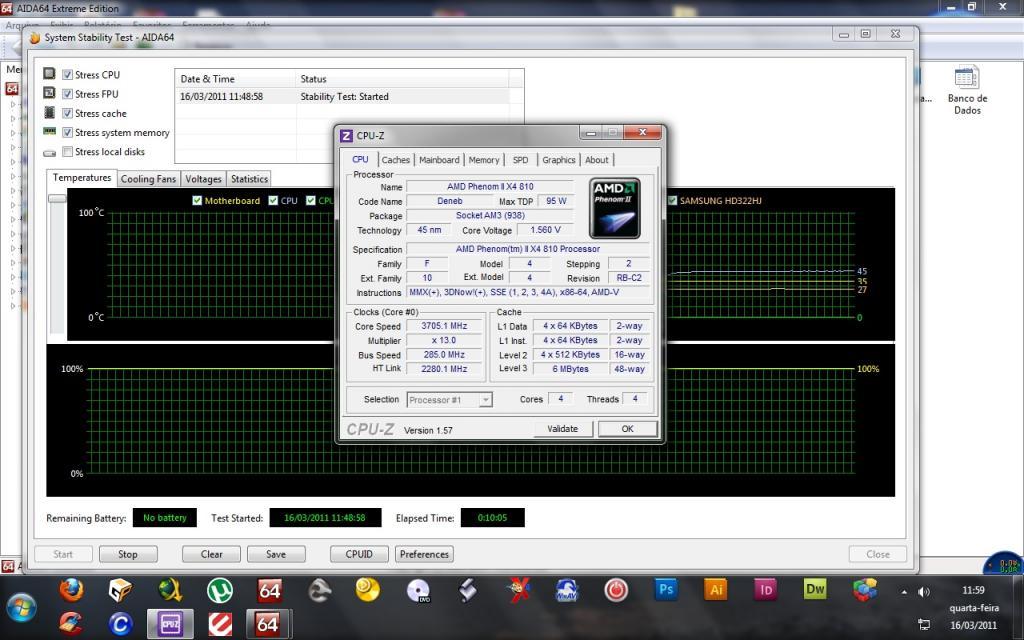Image resolution: width=1024 pixels, height=640 pixels.
Task: Click the Windows Start orb
Action: point(22,607)
